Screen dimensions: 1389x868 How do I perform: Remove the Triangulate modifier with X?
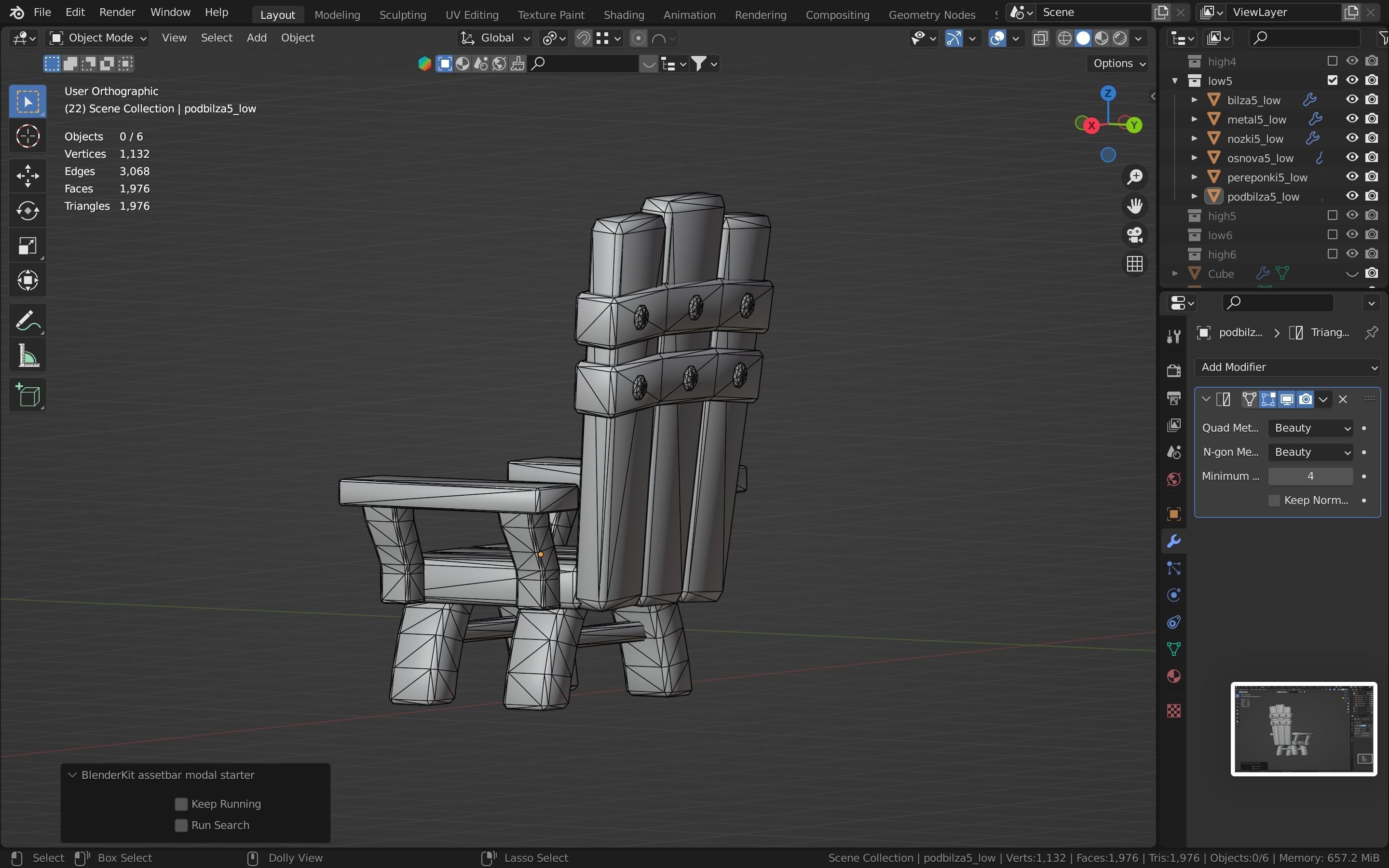pyautogui.click(x=1343, y=400)
